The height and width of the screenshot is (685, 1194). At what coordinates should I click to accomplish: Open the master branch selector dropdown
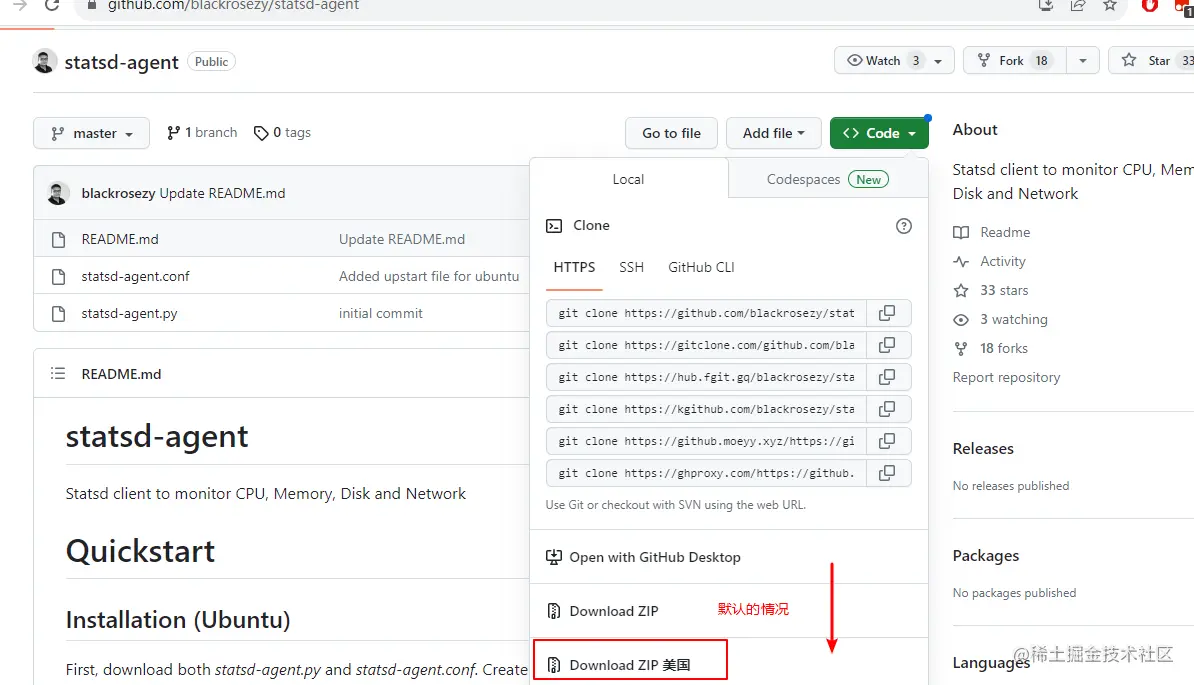(x=91, y=133)
